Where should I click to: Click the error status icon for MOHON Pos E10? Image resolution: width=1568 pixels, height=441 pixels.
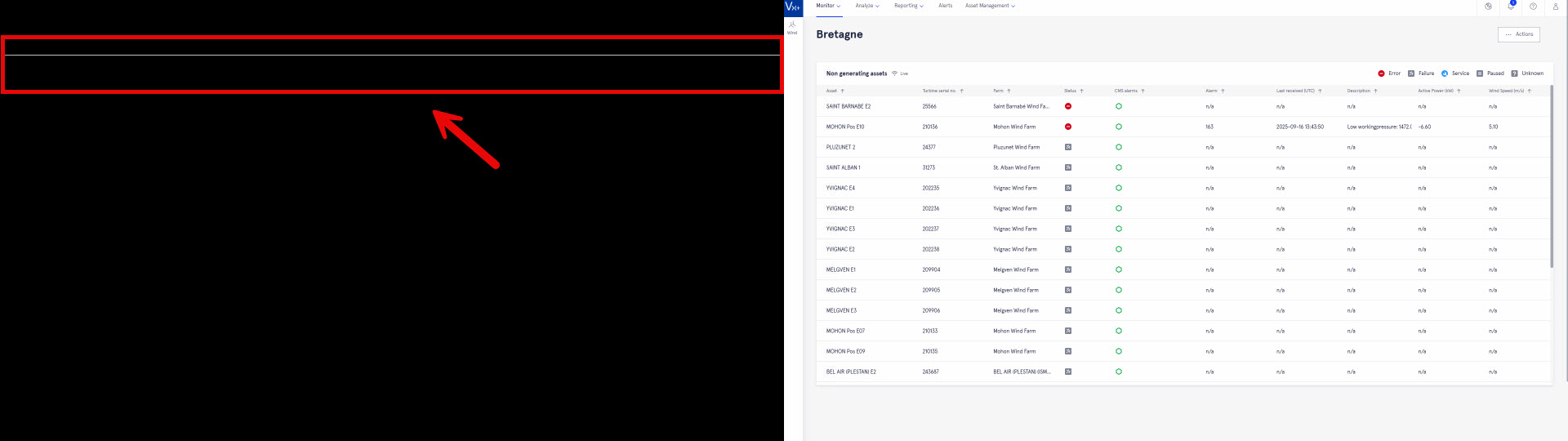point(1067,127)
